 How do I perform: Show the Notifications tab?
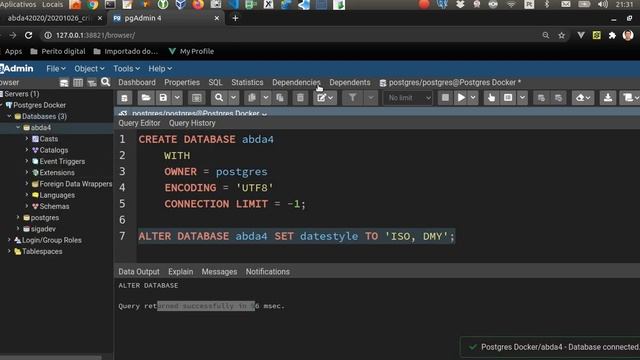(267, 272)
